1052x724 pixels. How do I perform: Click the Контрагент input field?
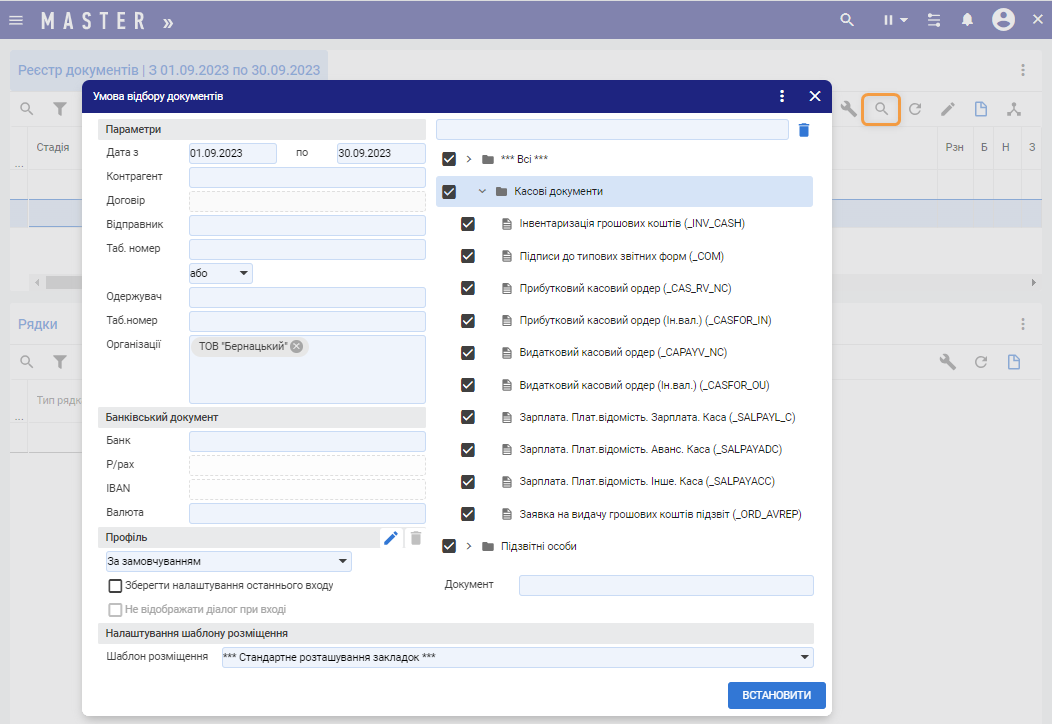[307, 177]
